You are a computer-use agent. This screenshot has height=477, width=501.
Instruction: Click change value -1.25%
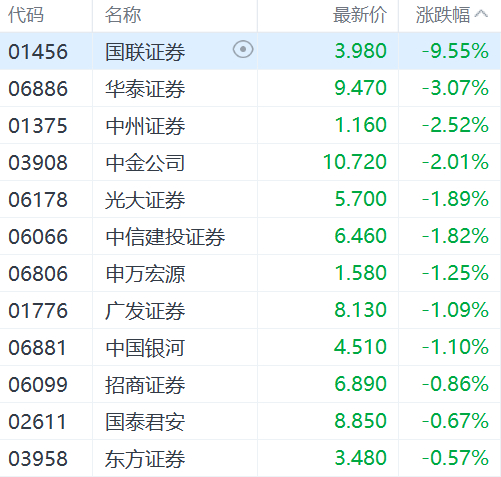(x=455, y=273)
